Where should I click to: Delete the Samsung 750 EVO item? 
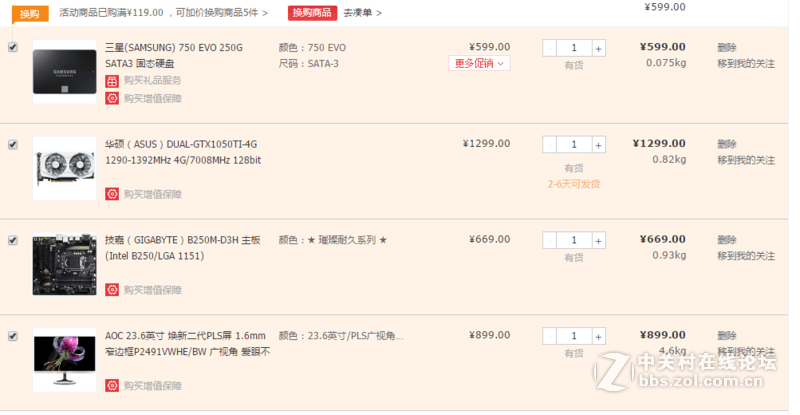(727, 47)
